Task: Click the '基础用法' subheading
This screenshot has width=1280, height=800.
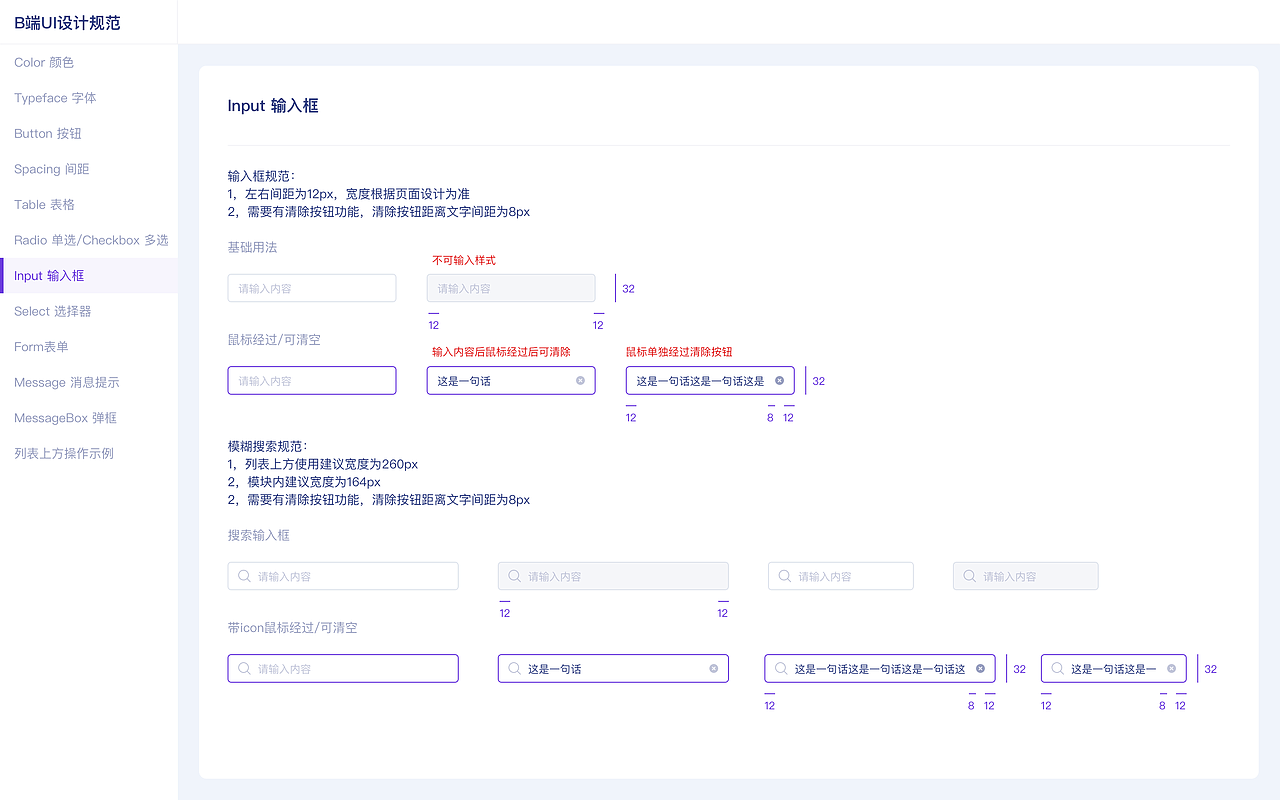Action: coord(253,247)
